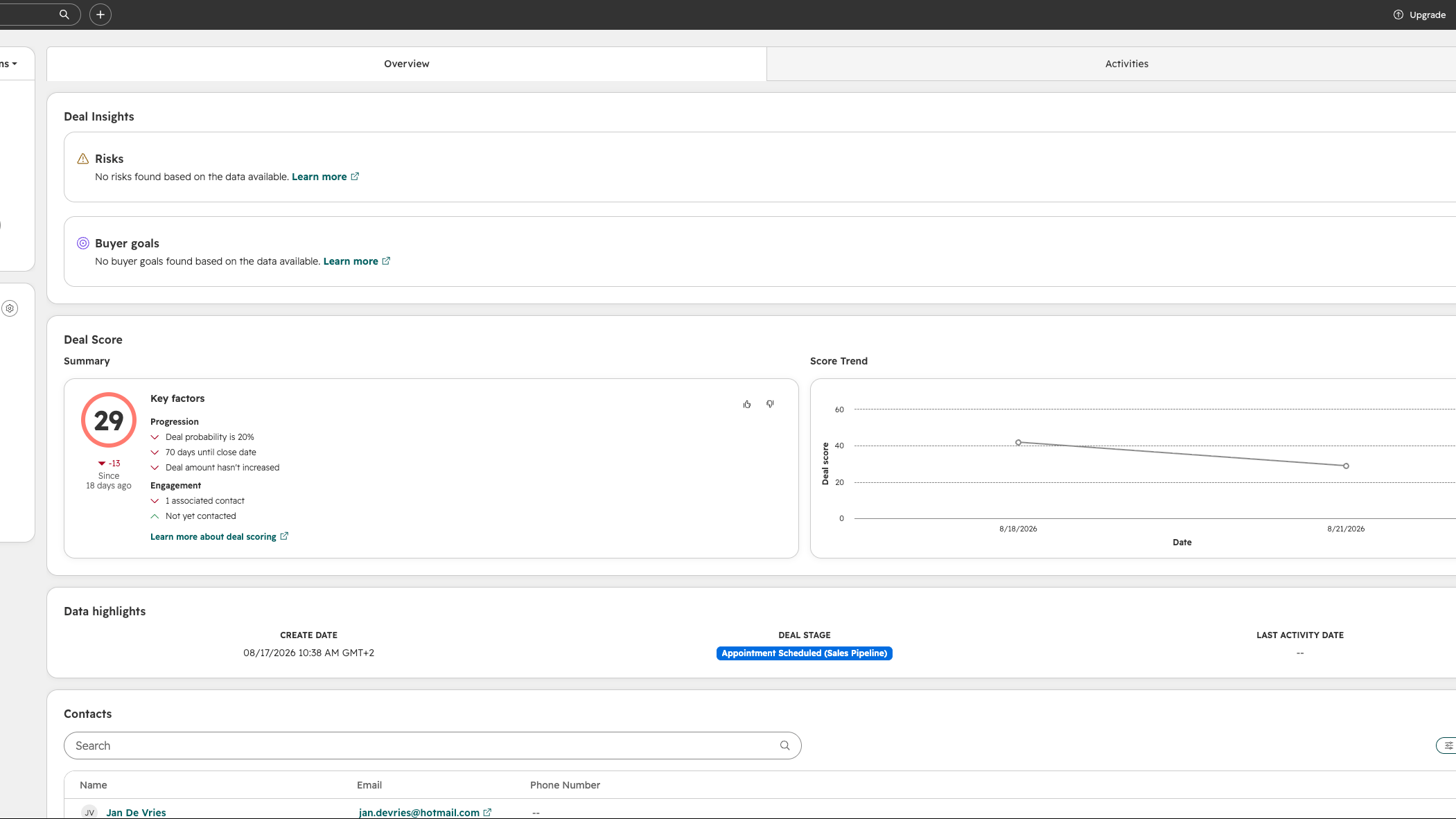Click the search magnifier icon in top bar
The height and width of the screenshot is (819, 1456).
click(x=64, y=14)
